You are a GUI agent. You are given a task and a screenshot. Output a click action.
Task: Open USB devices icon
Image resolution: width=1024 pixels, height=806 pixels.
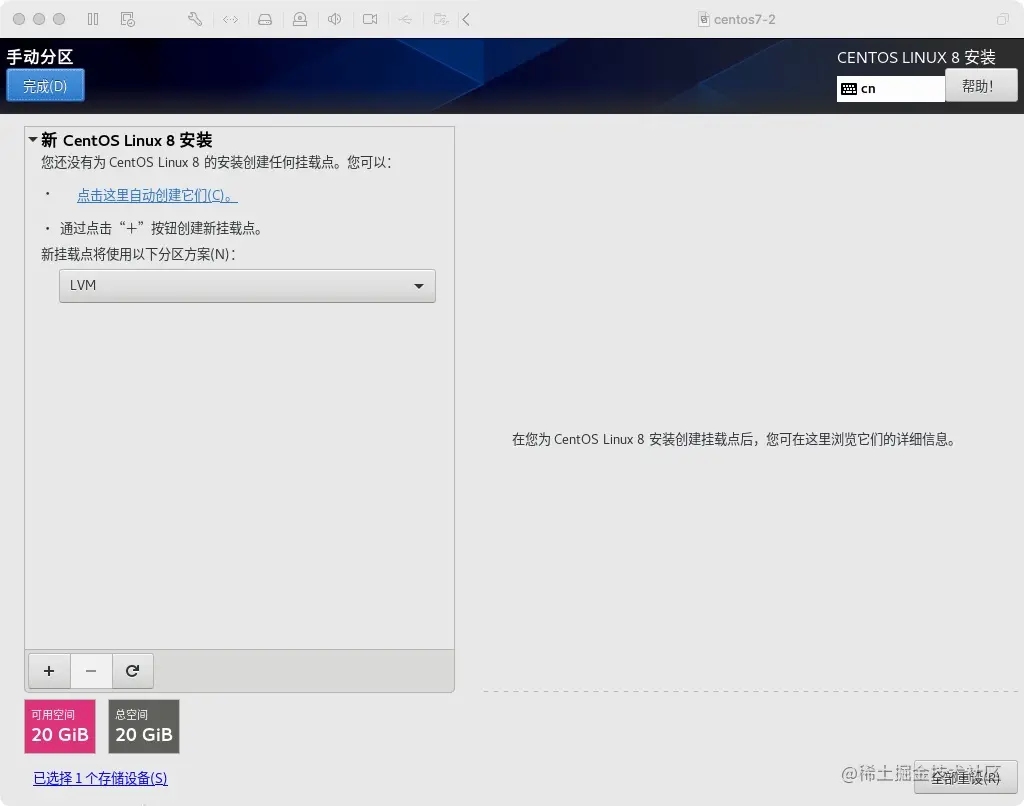(406, 20)
